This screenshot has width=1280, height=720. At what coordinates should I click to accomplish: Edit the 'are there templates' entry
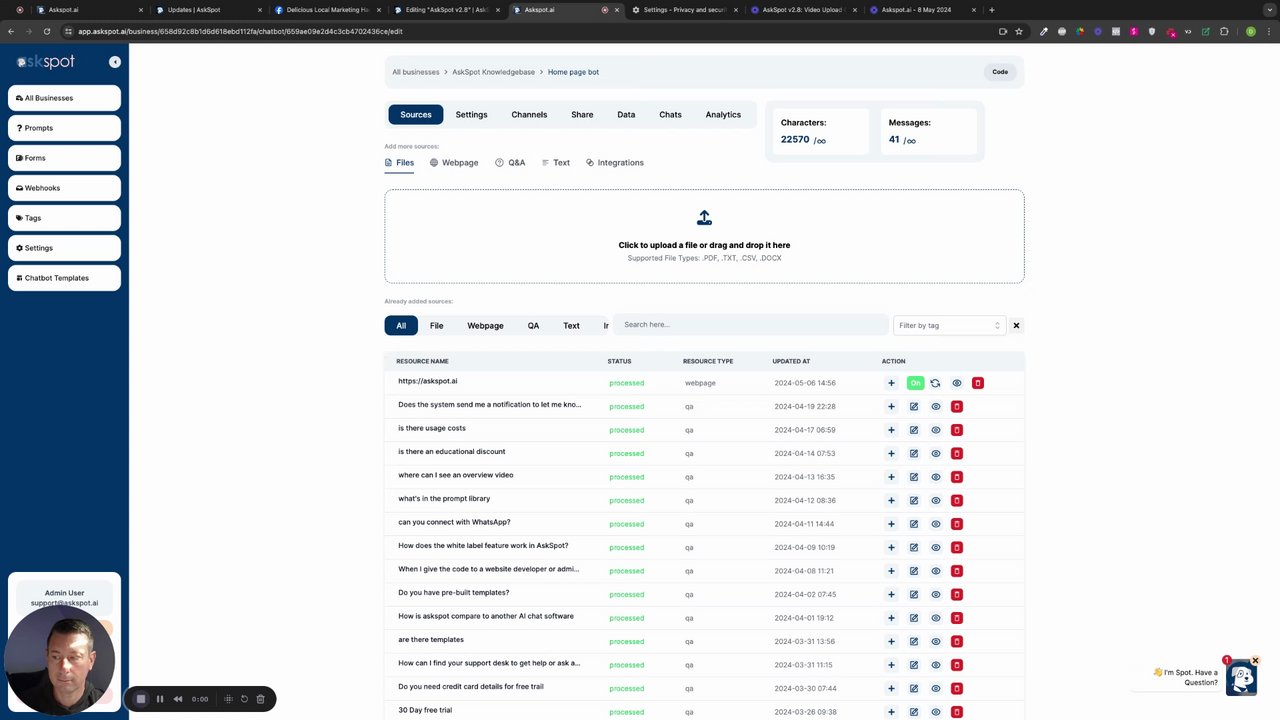[914, 641]
